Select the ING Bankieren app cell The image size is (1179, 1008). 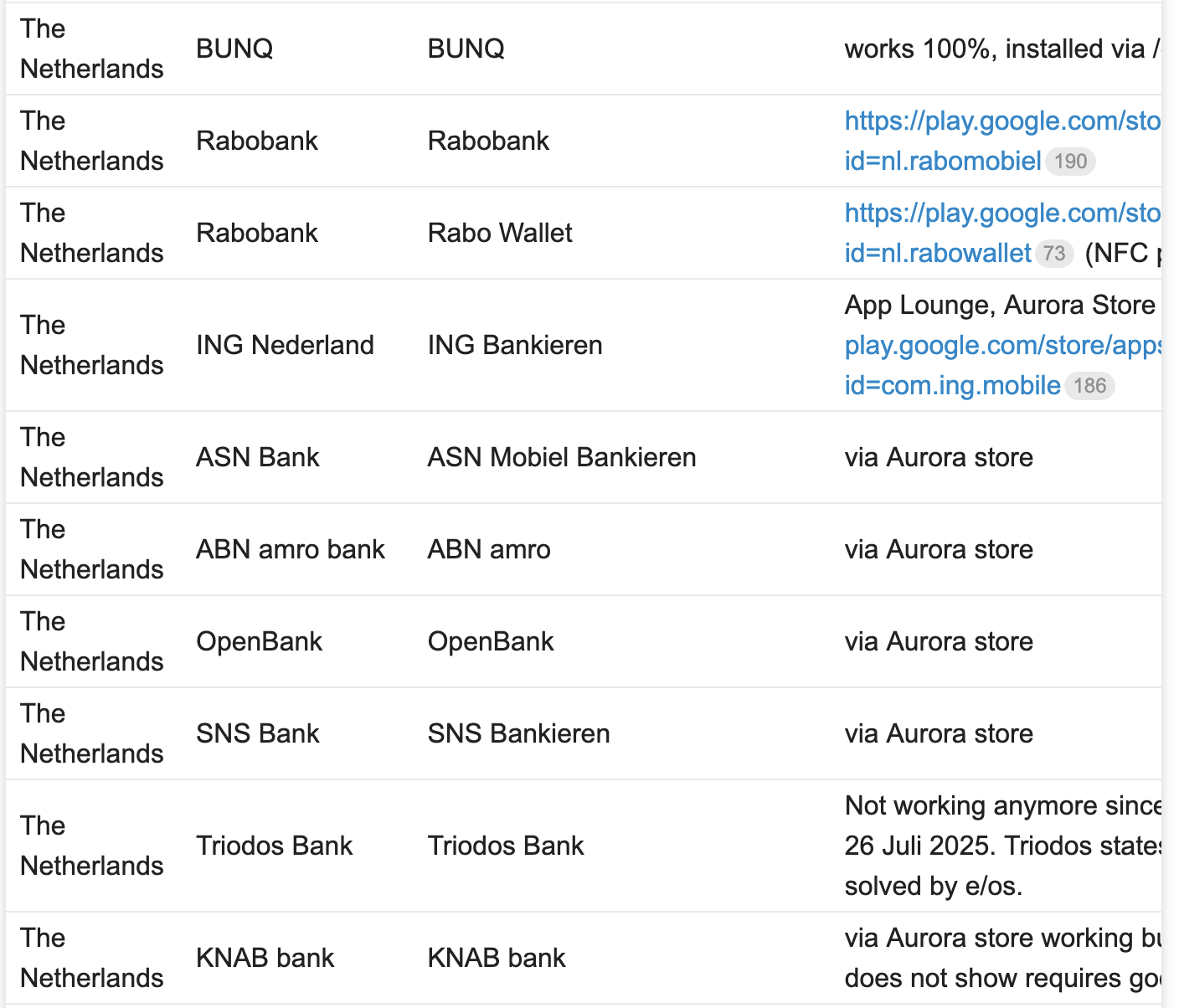pyautogui.click(x=514, y=345)
